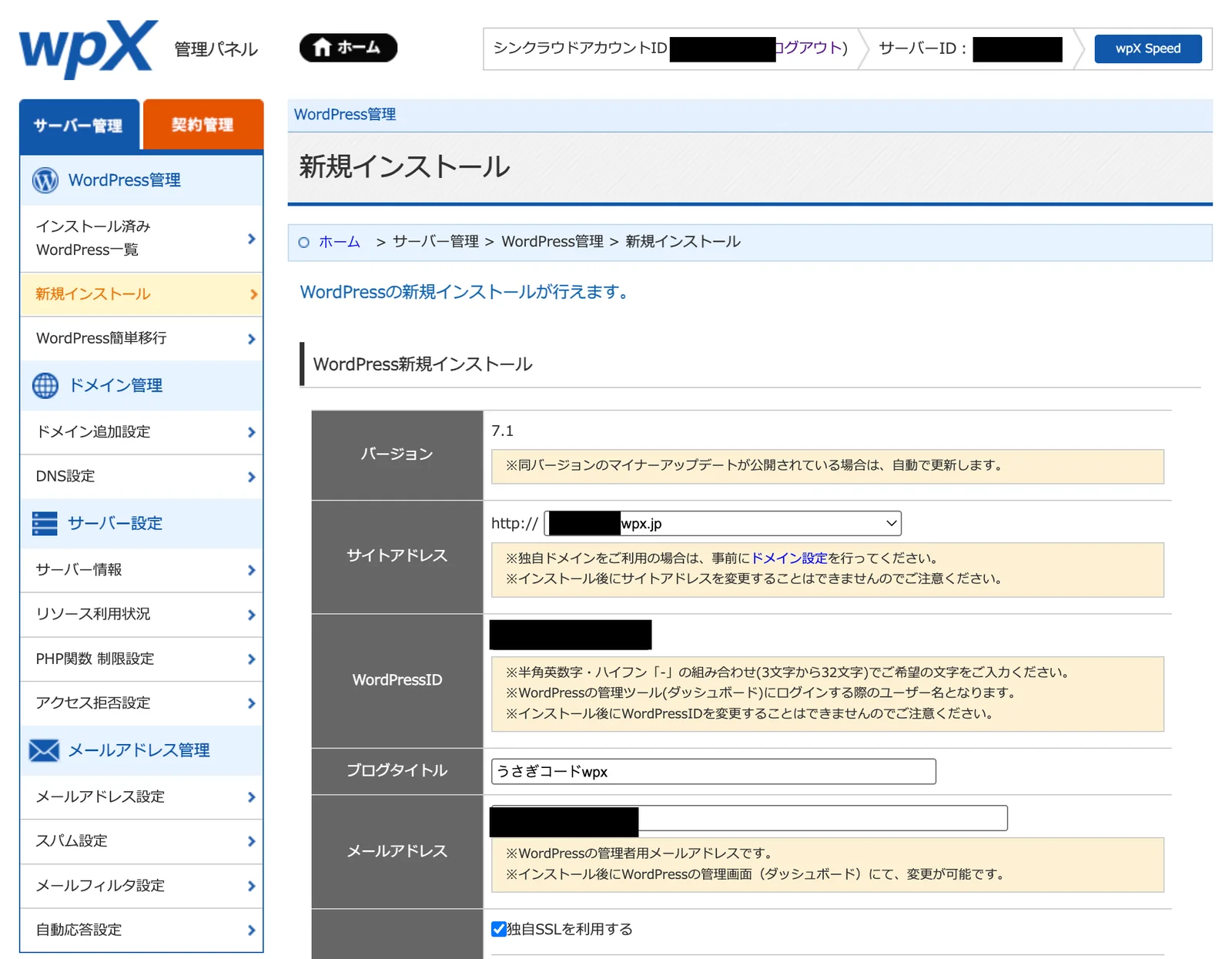1232x959 pixels.
Task: Click ドメイン設定 link in site address note
Action: point(789,558)
